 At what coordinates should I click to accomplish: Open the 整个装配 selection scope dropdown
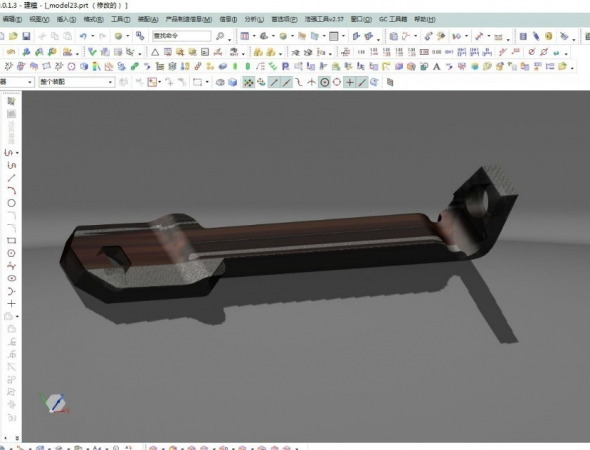pyautogui.click(x=76, y=82)
